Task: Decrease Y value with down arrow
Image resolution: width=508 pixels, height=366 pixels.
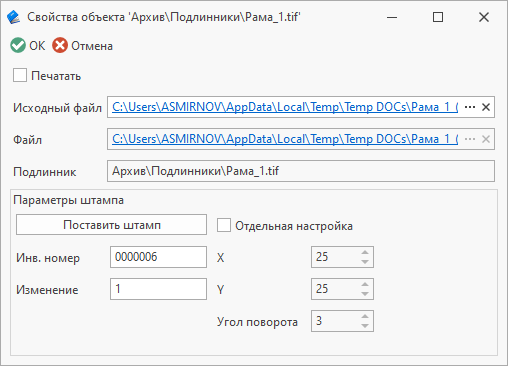Action: [x=365, y=294]
